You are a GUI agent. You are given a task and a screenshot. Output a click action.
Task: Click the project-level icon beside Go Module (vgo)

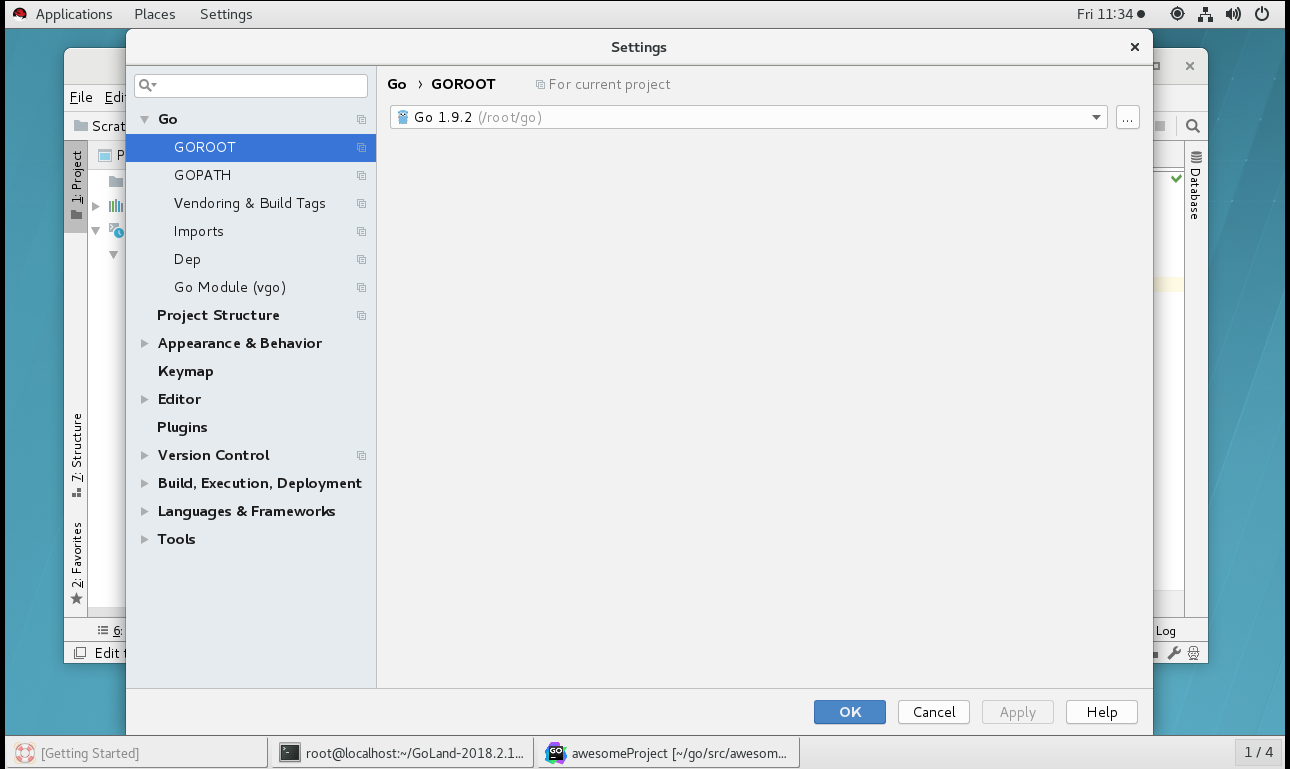pyautogui.click(x=362, y=287)
